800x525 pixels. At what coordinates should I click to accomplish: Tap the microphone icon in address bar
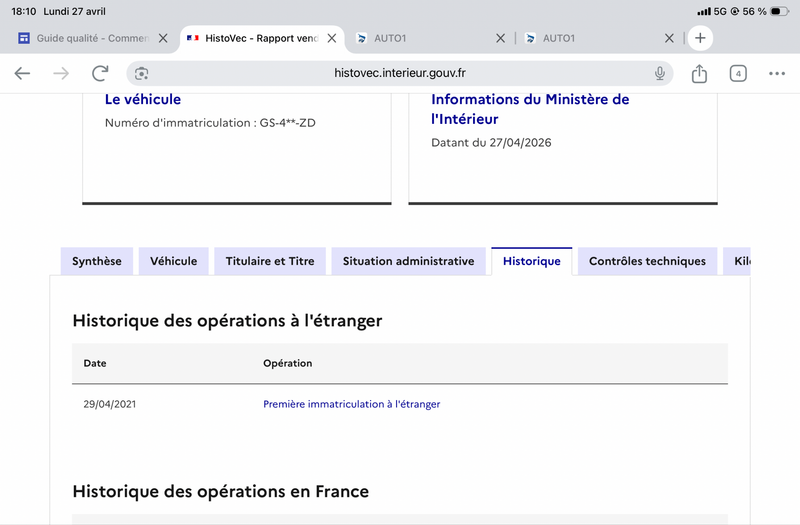click(x=660, y=73)
